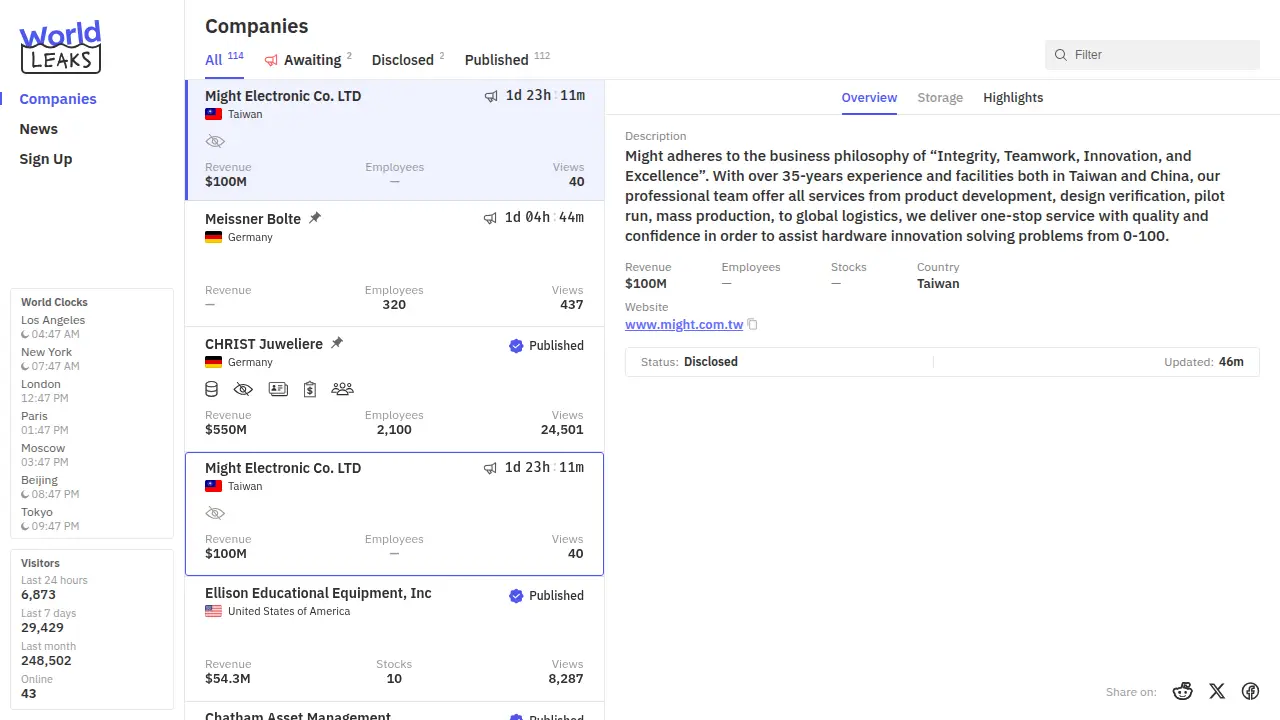Go to the News page
This screenshot has width=1280, height=720.
point(39,129)
